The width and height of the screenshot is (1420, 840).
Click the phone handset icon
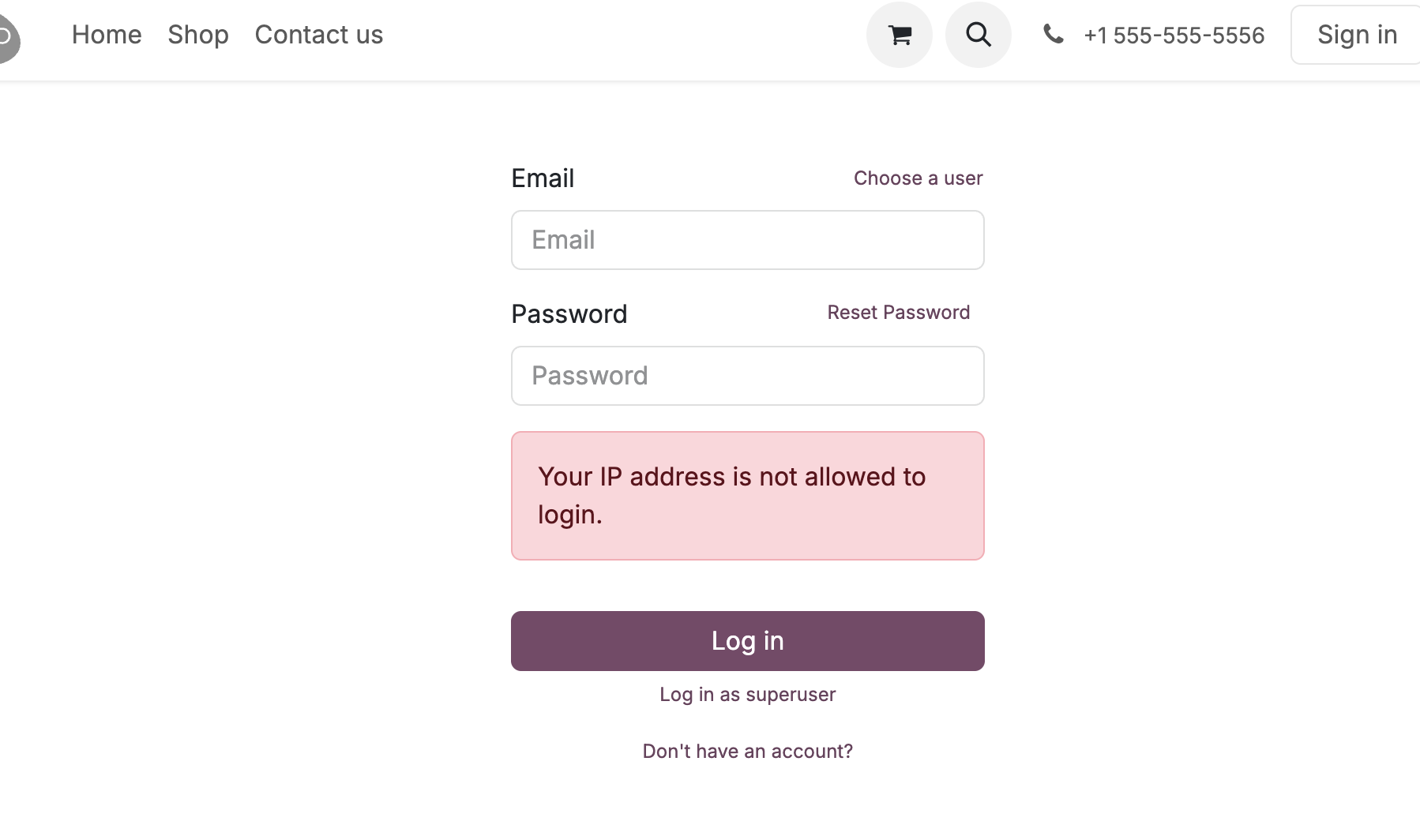pos(1054,34)
